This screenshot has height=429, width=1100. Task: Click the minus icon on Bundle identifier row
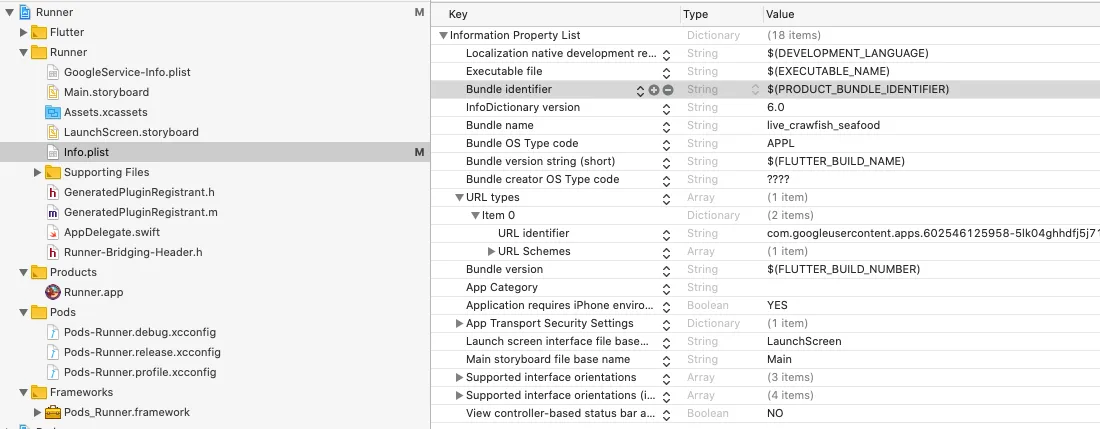668,90
